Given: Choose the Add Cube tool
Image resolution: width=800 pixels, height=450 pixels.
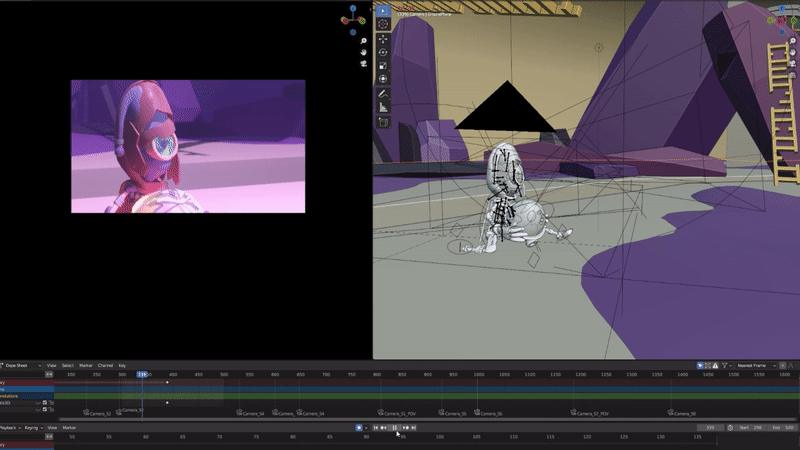Looking at the screenshot, I should coord(383,122).
